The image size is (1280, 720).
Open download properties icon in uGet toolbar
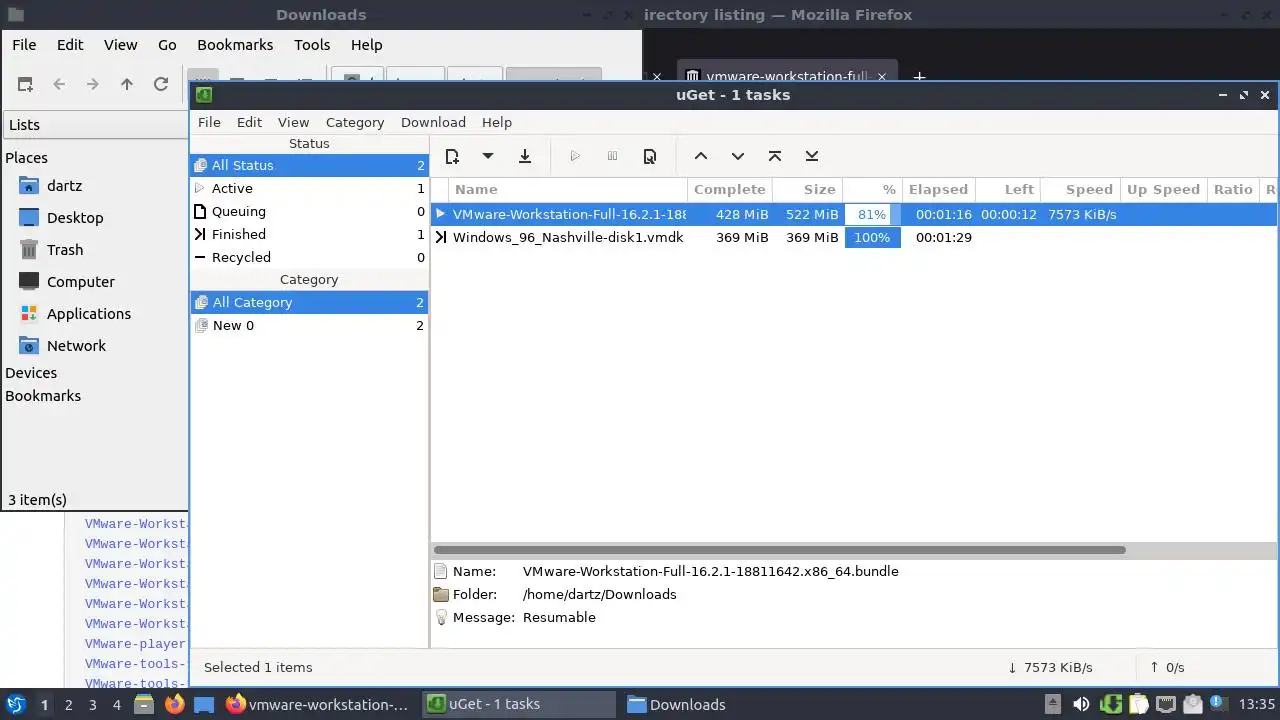(650, 156)
